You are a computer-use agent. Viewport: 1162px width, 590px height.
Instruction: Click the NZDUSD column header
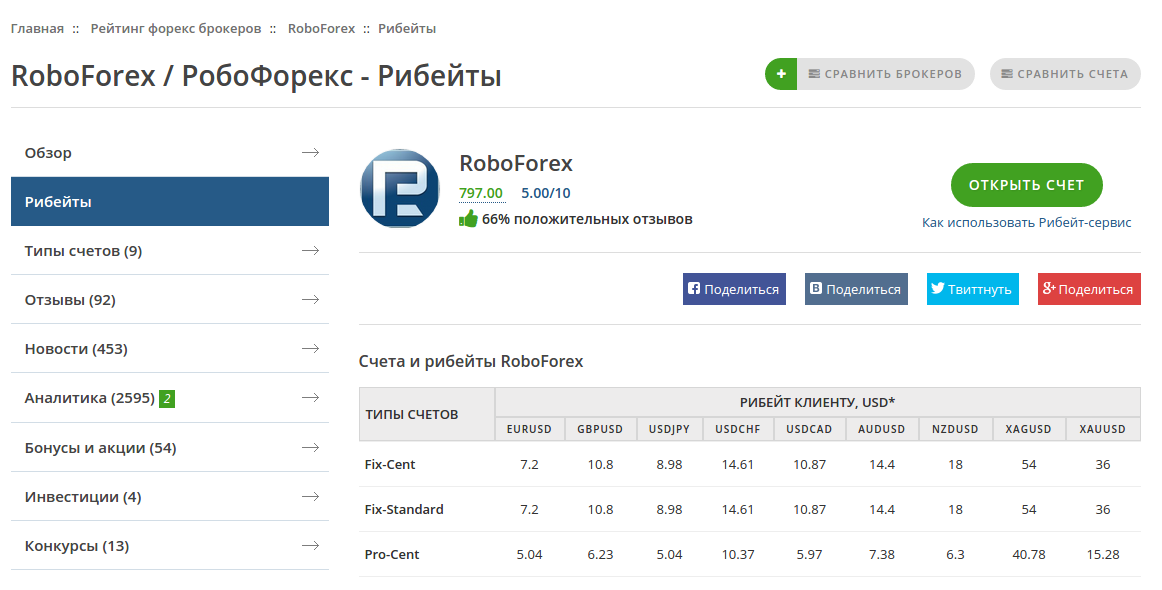pyautogui.click(x=955, y=429)
